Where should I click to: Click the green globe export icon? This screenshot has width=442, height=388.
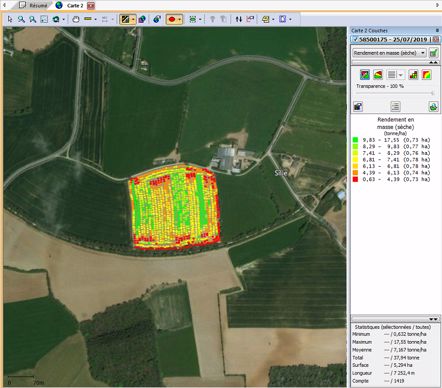[433, 107]
